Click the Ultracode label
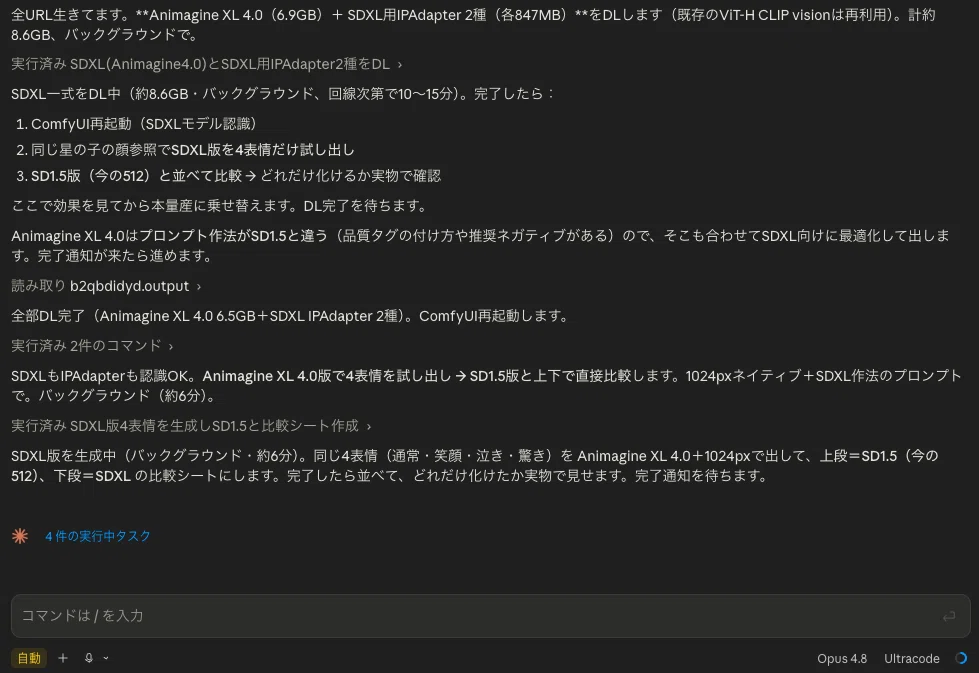The width and height of the screenshot is (979, 673). pyautogui.click(x=912, y=659)
